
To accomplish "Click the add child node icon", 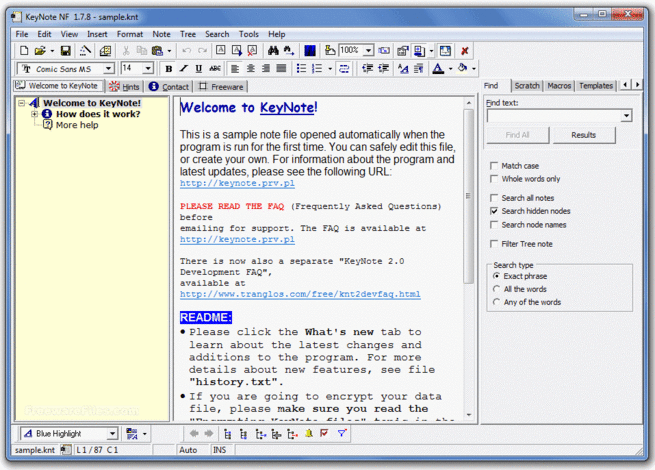I will (261, 434).
